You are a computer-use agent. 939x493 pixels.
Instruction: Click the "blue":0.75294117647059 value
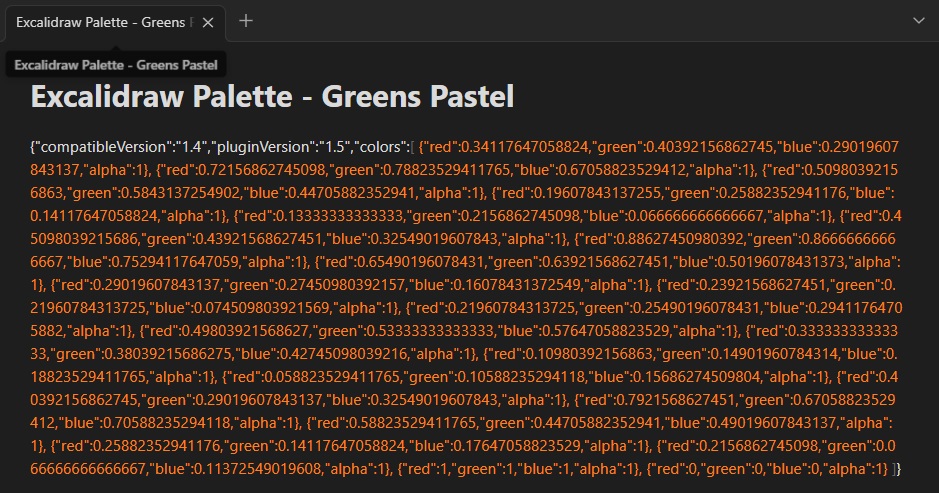153,262
